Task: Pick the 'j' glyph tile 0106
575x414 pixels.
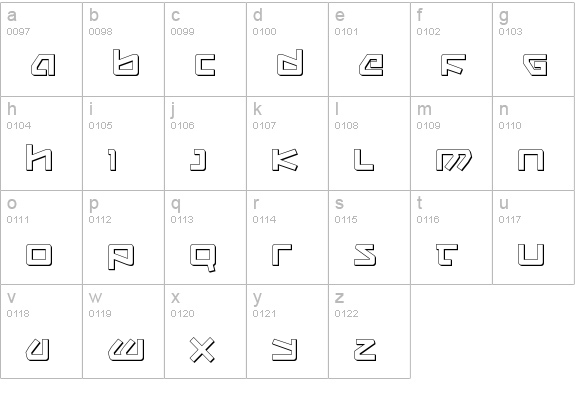Action: pyautogui.click(x=205, y=143)
